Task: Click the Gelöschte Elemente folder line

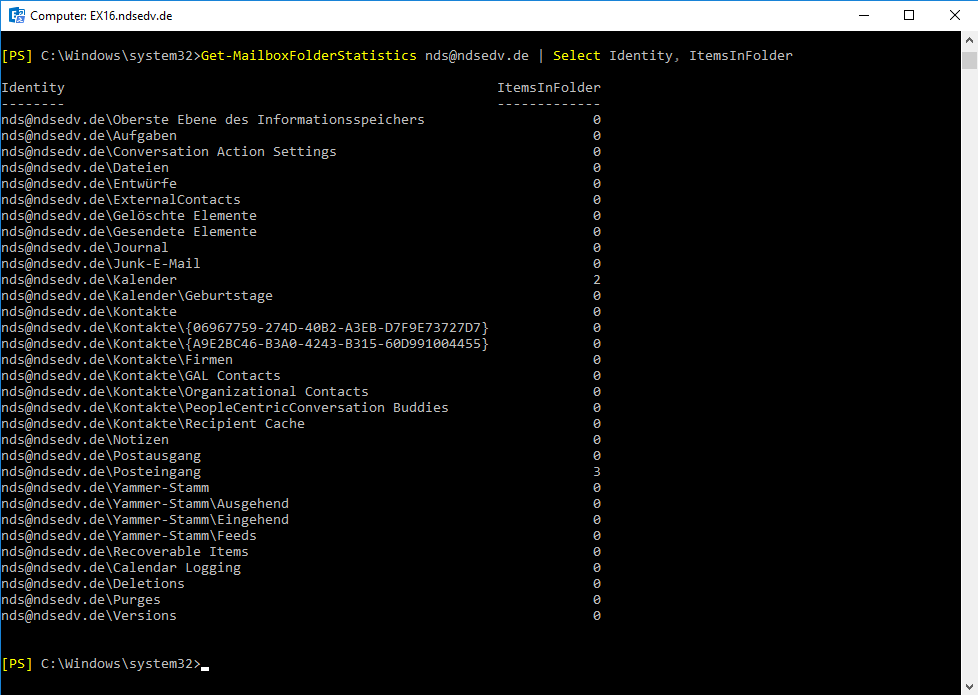Action: 129,216
